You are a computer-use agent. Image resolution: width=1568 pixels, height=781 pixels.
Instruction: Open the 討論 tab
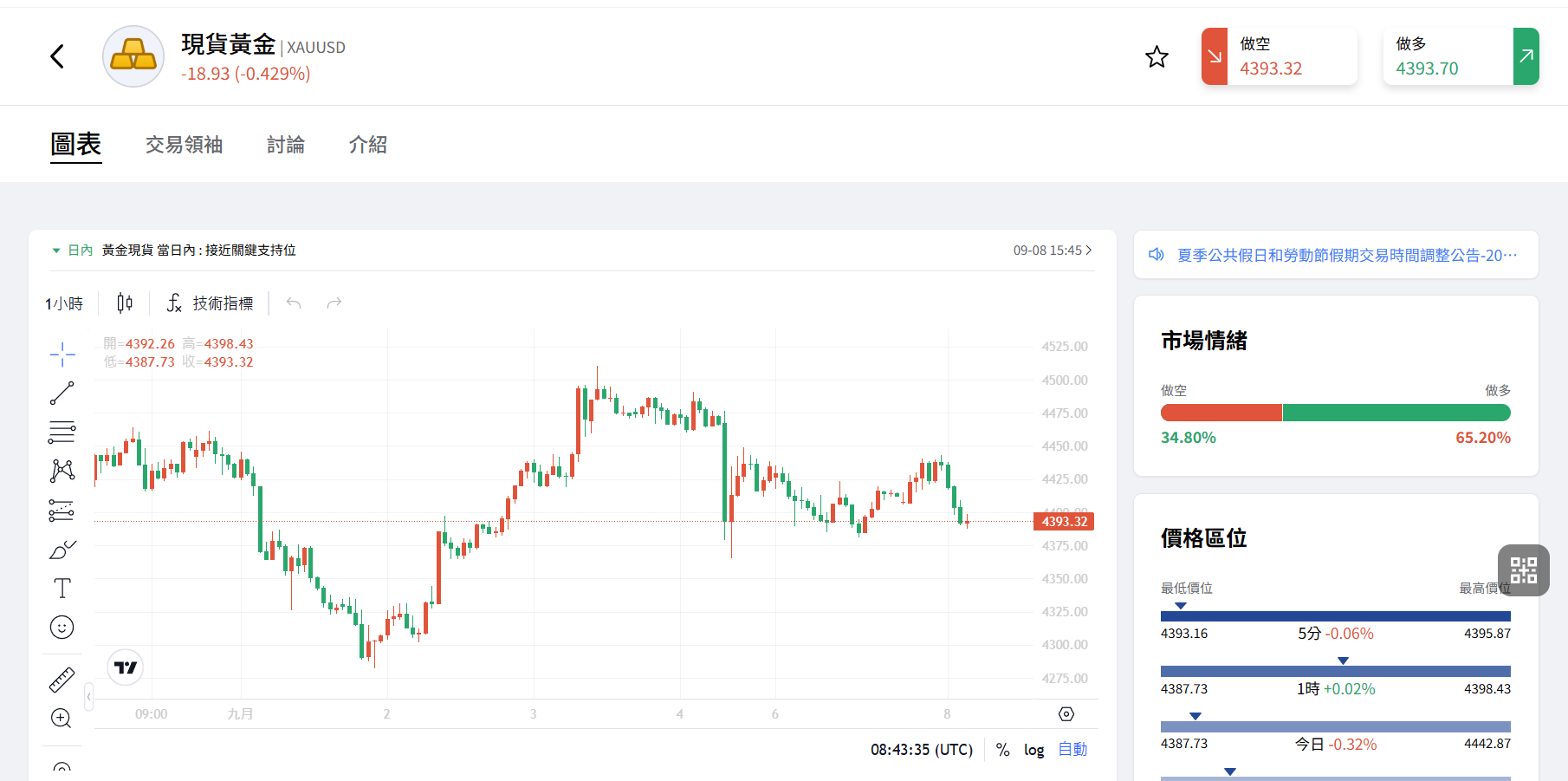pos(286,145)
